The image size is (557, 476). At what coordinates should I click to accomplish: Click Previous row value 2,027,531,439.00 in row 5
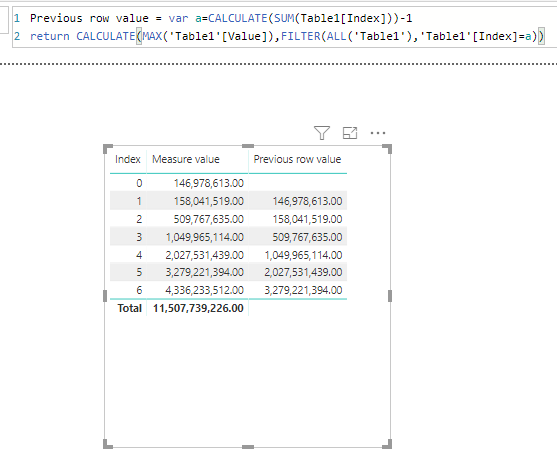(303, 272)
